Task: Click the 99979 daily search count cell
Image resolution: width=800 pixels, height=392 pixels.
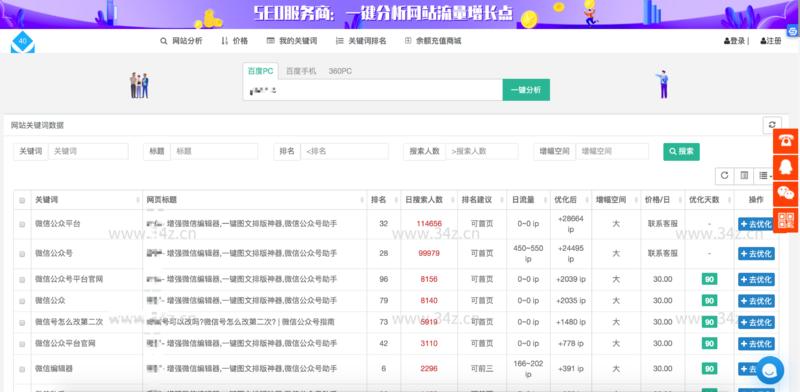Action: (429, 253)
